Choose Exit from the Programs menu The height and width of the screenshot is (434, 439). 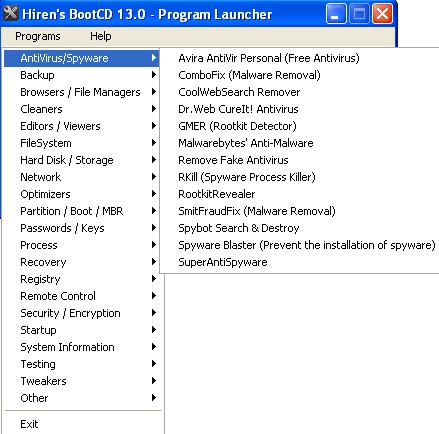(x=81, y=424)
